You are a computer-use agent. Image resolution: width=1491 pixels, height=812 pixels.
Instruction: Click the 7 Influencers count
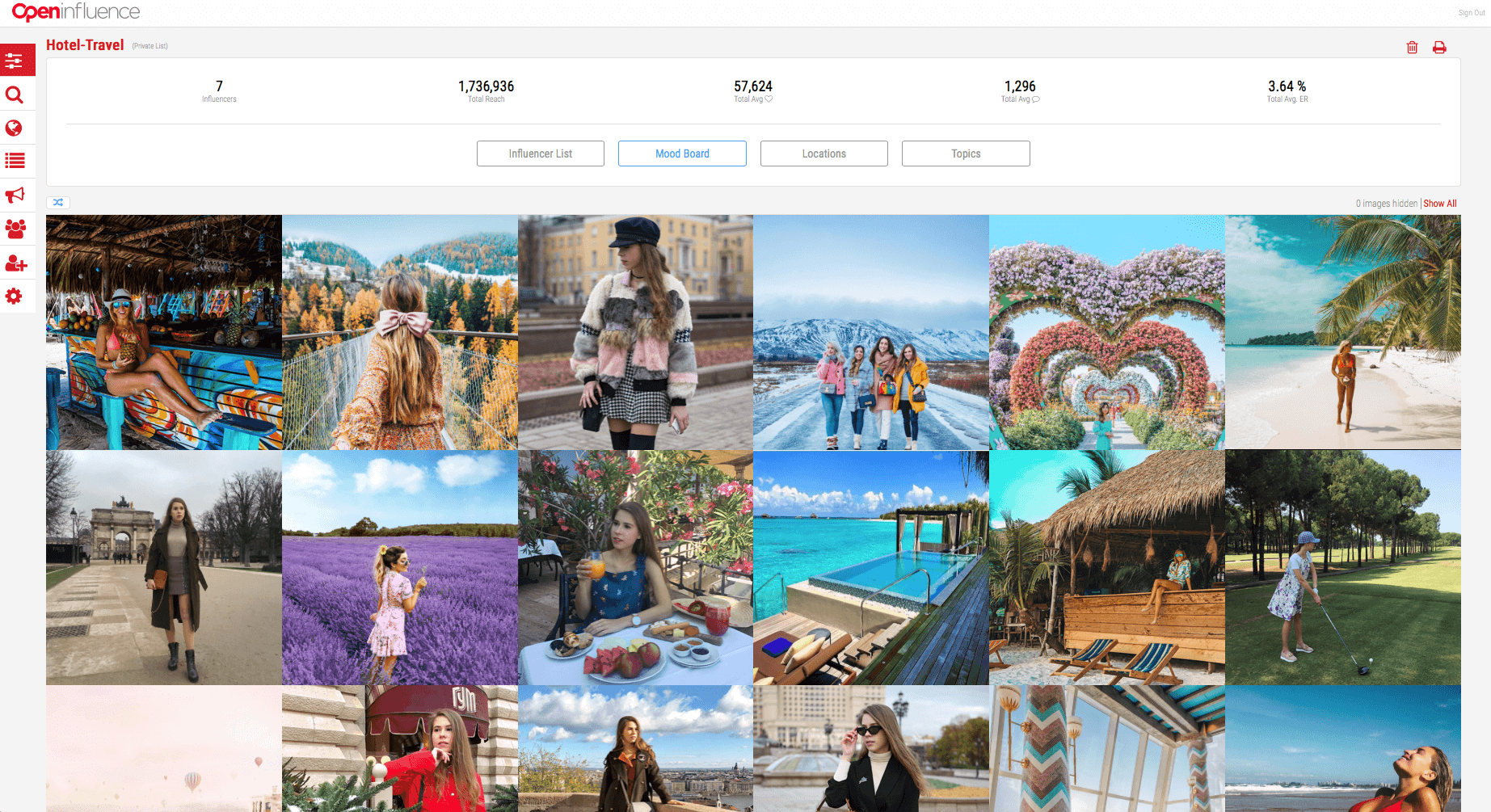pyautogui.click(x=219, y=86)
